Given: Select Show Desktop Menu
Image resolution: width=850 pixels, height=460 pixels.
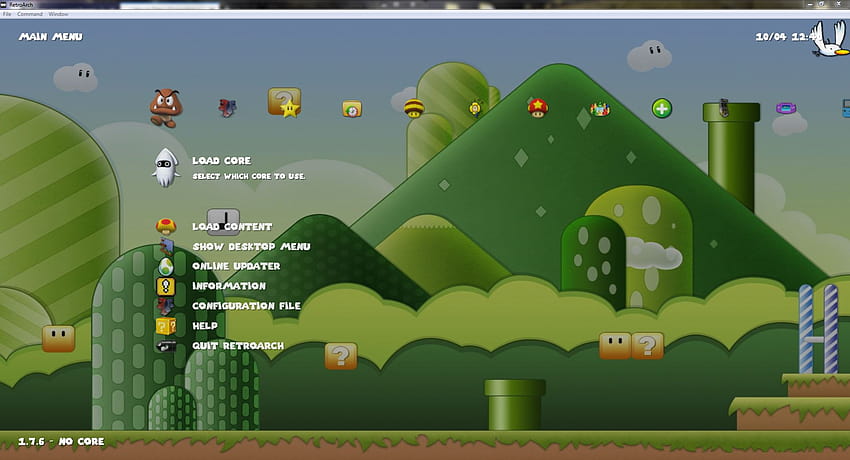Looking at the screenshot, I should [x=252, y=247].
